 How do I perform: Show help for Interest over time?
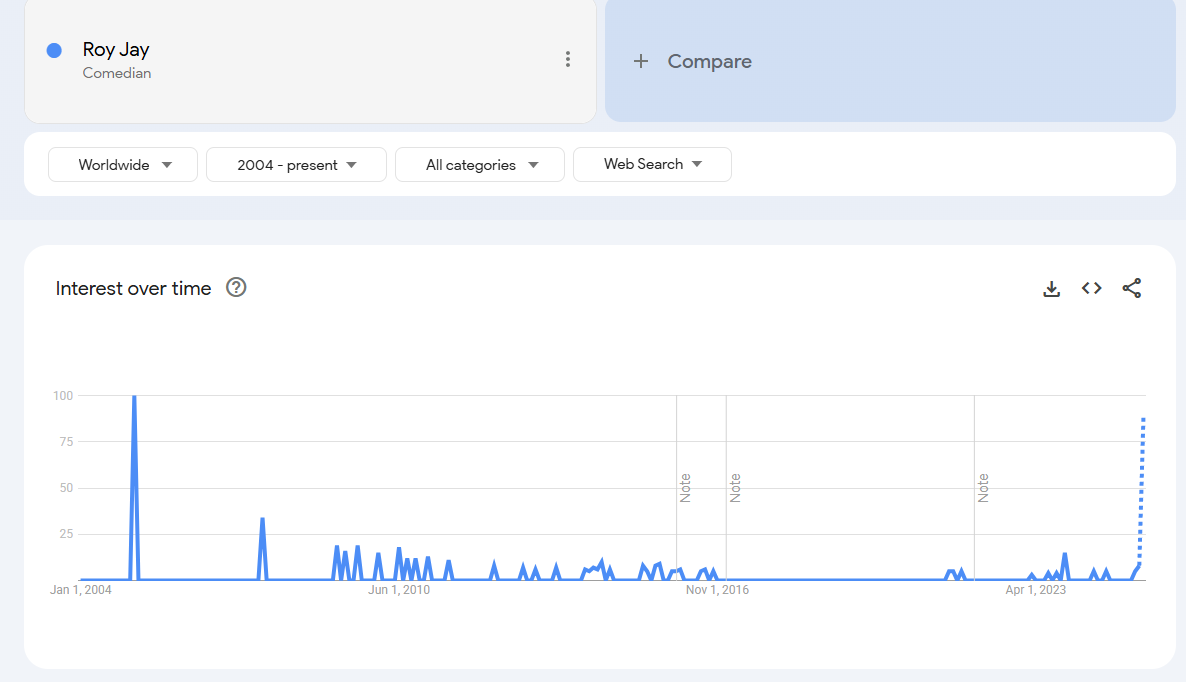[x=236, y=287]
